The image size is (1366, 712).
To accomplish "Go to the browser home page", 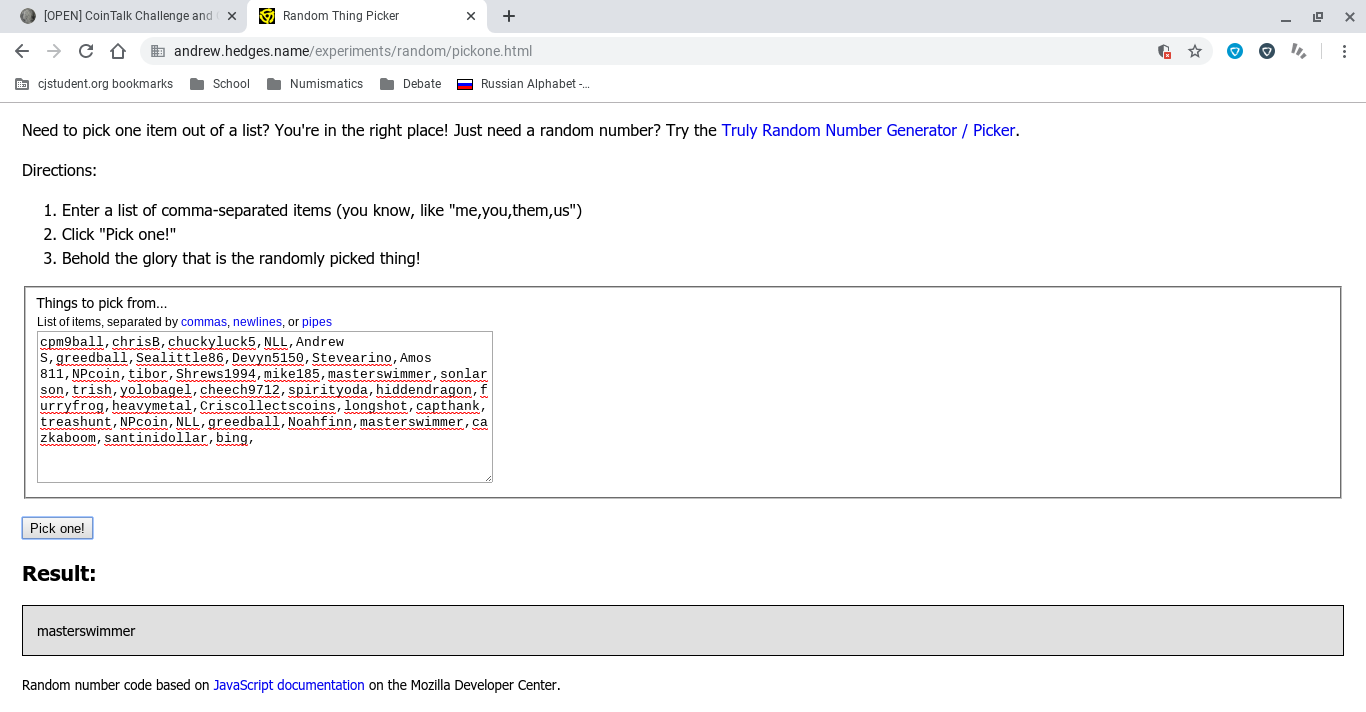I will tap(118, 51).
